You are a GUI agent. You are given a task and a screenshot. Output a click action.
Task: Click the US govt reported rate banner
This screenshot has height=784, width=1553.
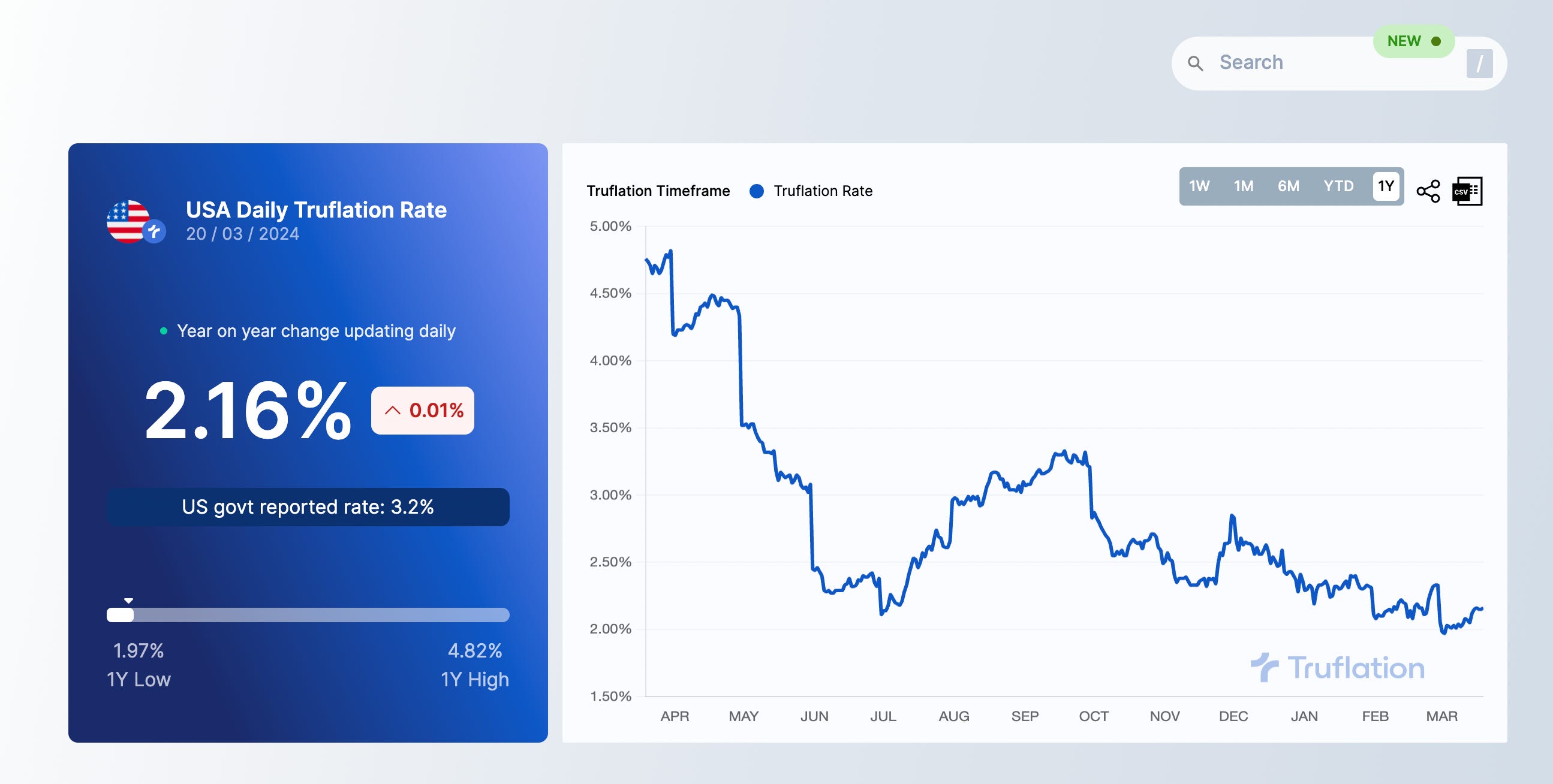(308, 507)
